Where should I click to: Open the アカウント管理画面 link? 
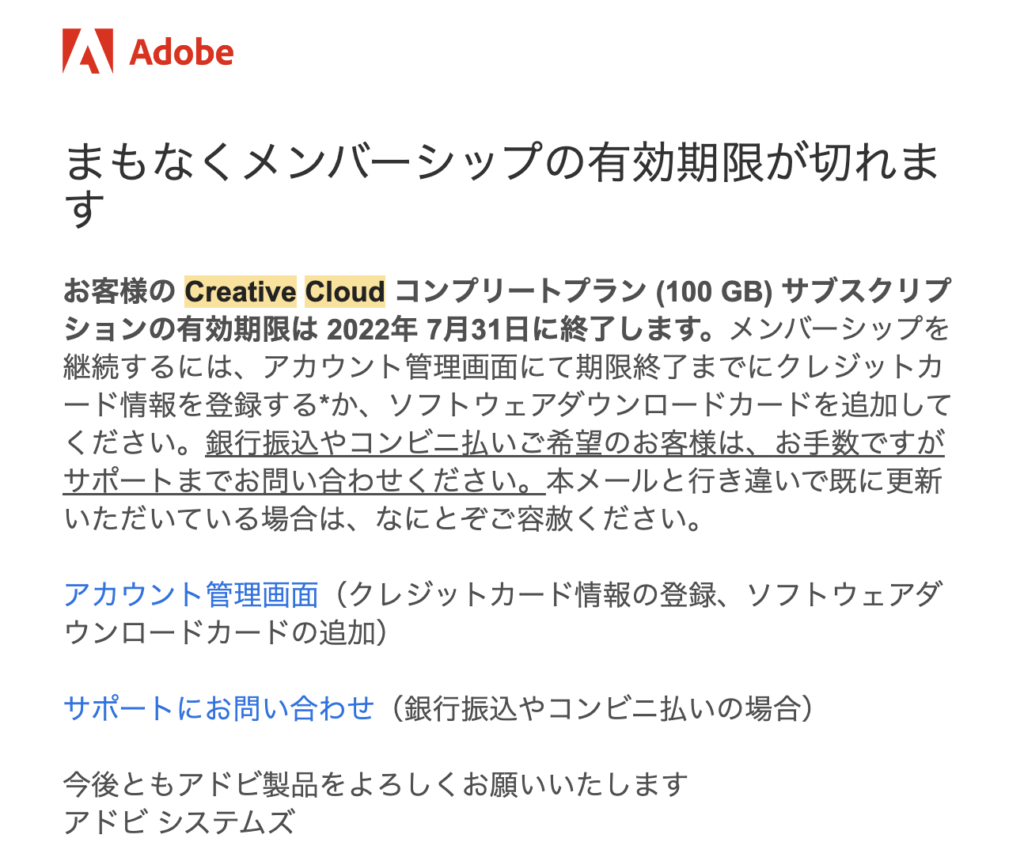(191, 594)
